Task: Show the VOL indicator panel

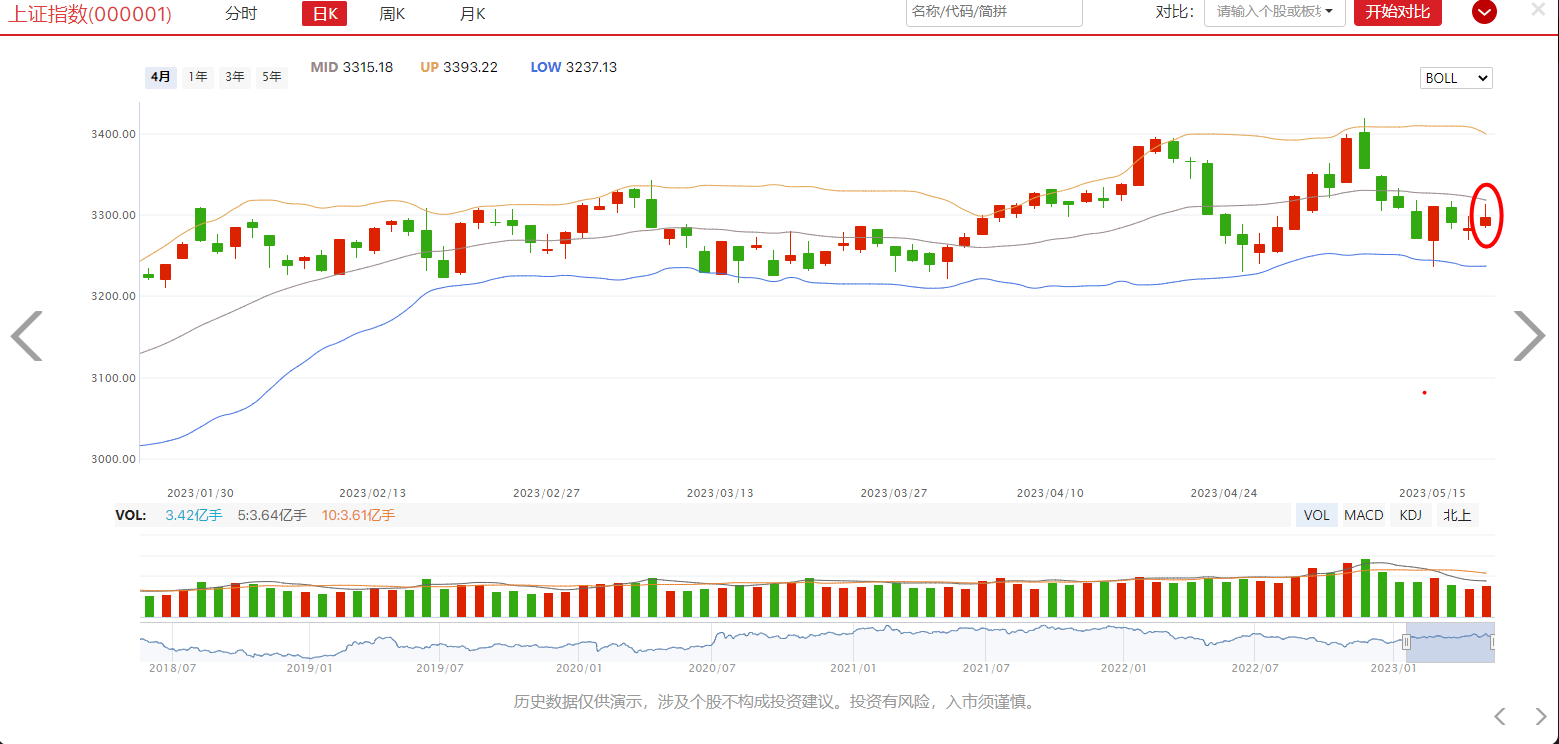Action: point(1317,515)
